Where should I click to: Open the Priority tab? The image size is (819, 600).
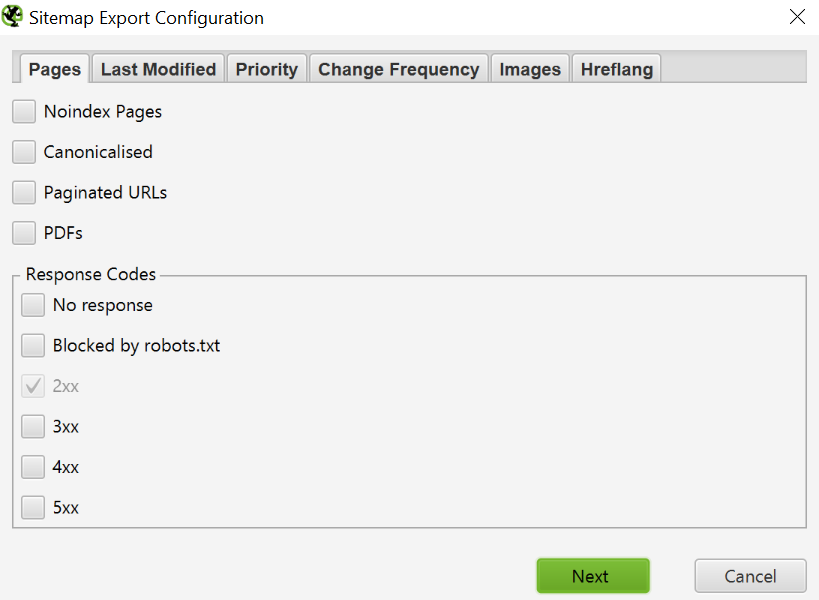tap(266, 68)
